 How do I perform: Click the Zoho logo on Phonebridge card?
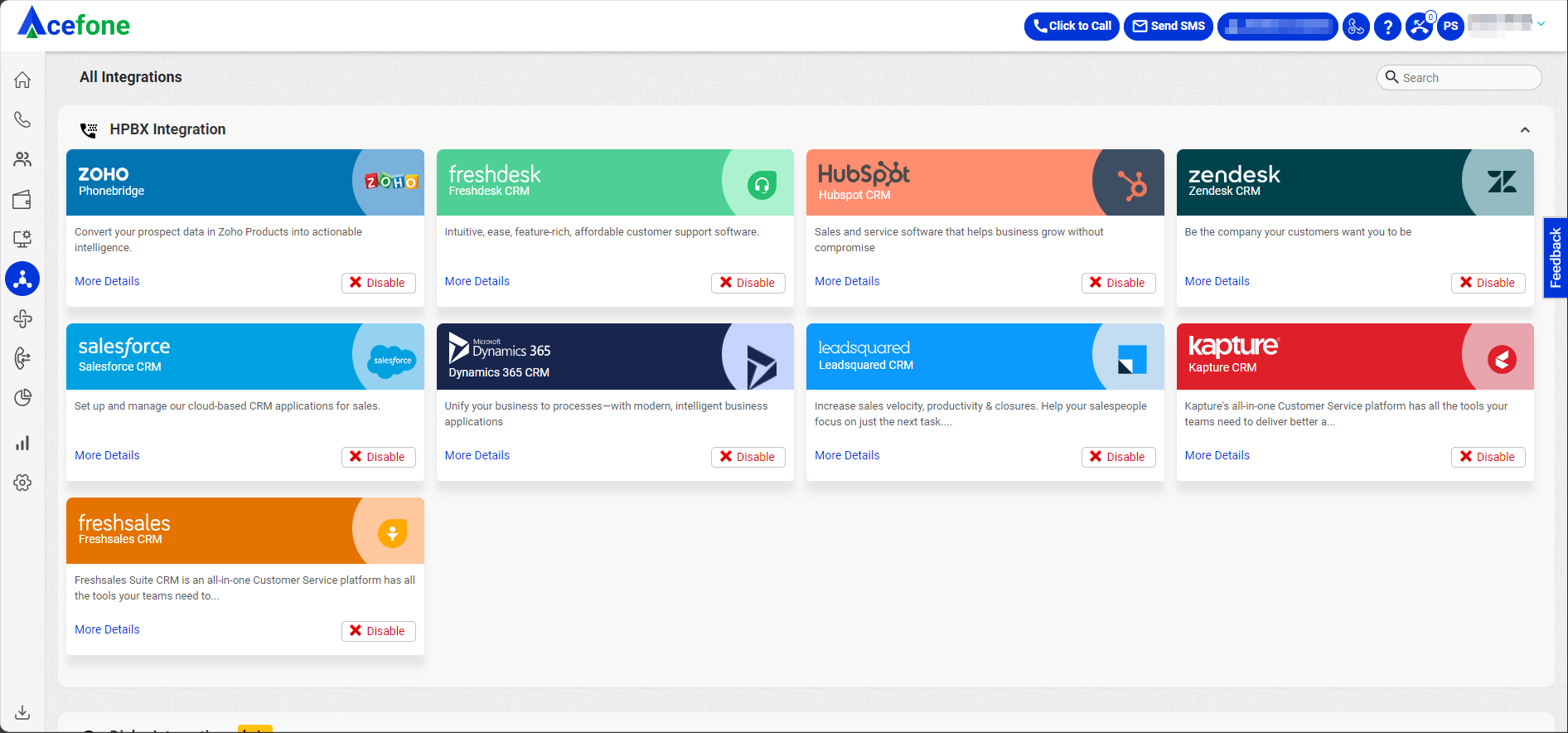(x=392, y=182)
